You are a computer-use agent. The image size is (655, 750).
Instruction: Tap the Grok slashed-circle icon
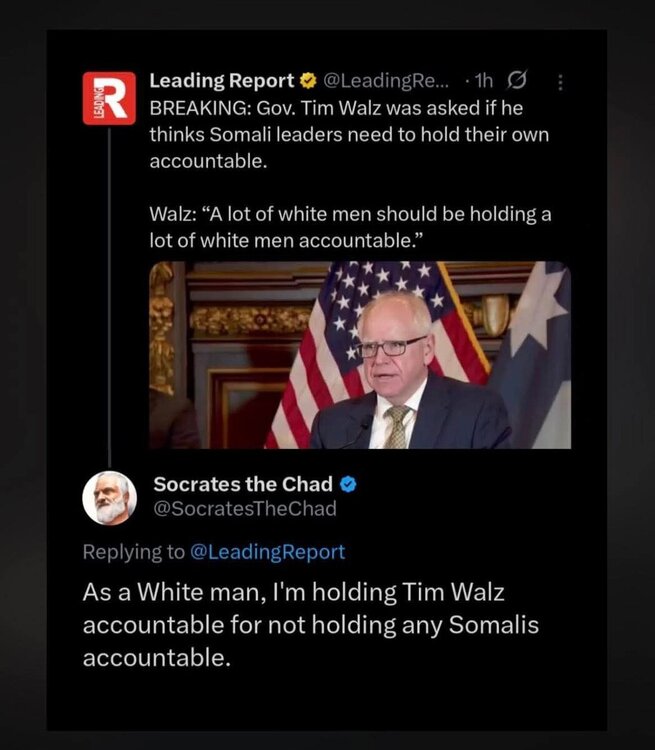click(517, 81)
